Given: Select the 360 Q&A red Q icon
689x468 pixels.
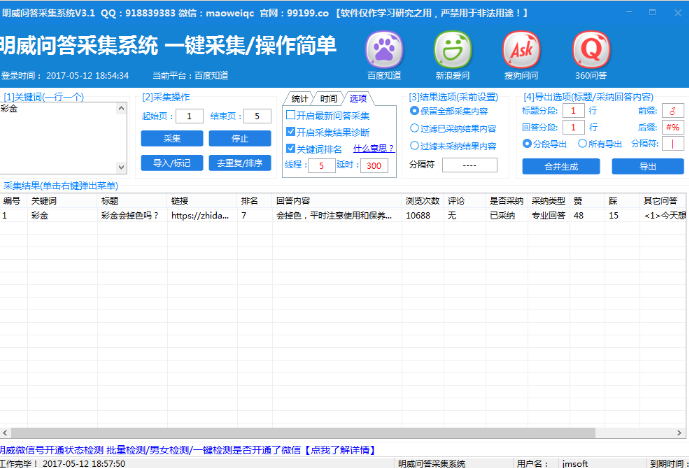Looking at the screenshot, I should coord(591,50).
